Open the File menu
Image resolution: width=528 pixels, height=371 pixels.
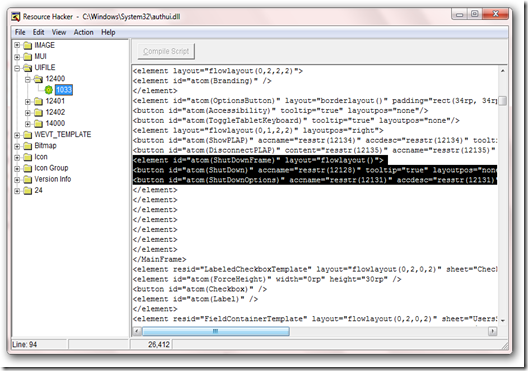click(x=20, y=32)
